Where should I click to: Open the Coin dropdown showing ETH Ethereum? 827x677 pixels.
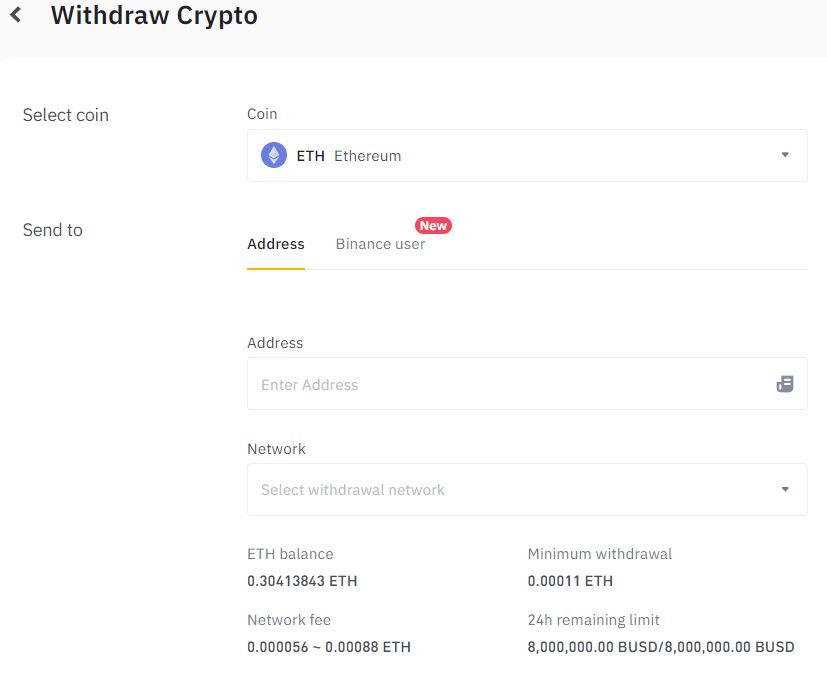coord(527,156)
